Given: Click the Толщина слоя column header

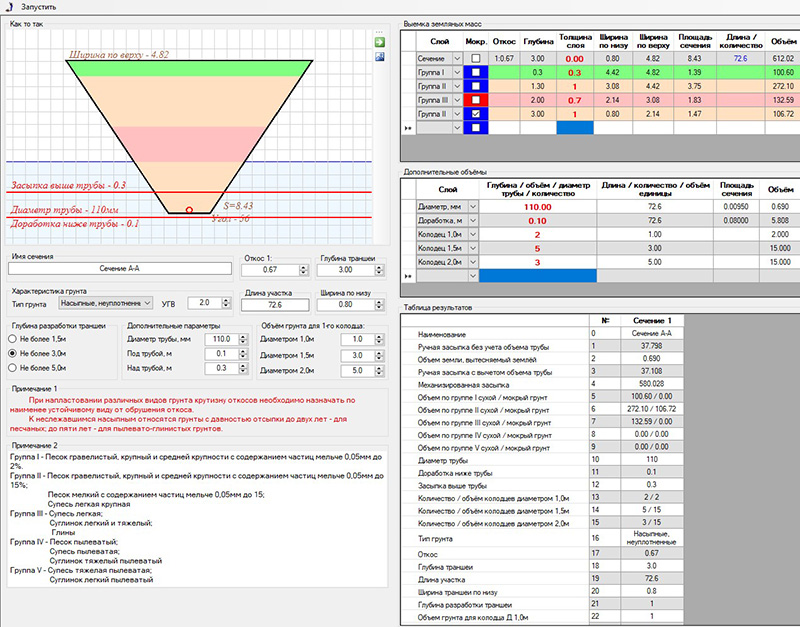Looking at the screenshot, I should [575, 41].
